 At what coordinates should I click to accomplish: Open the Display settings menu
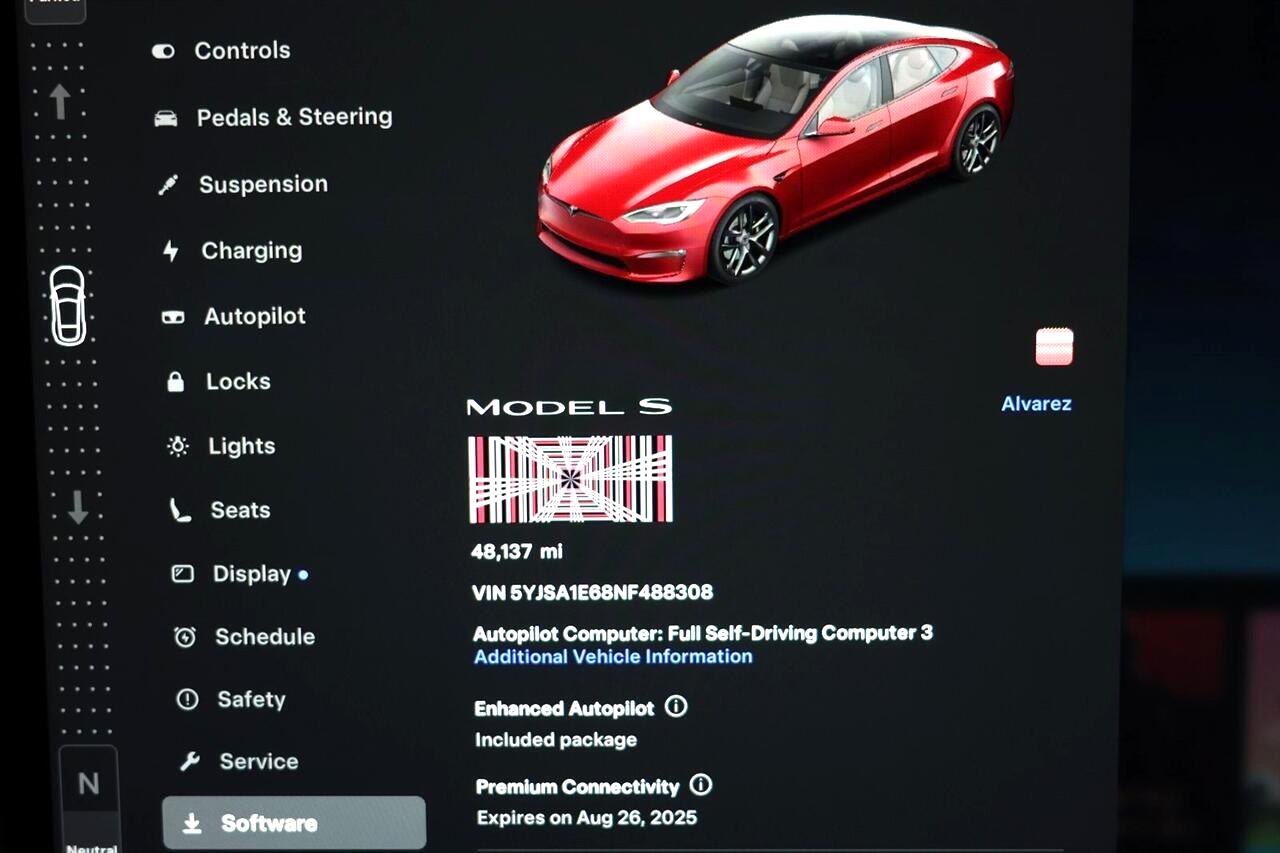(251, 574)
